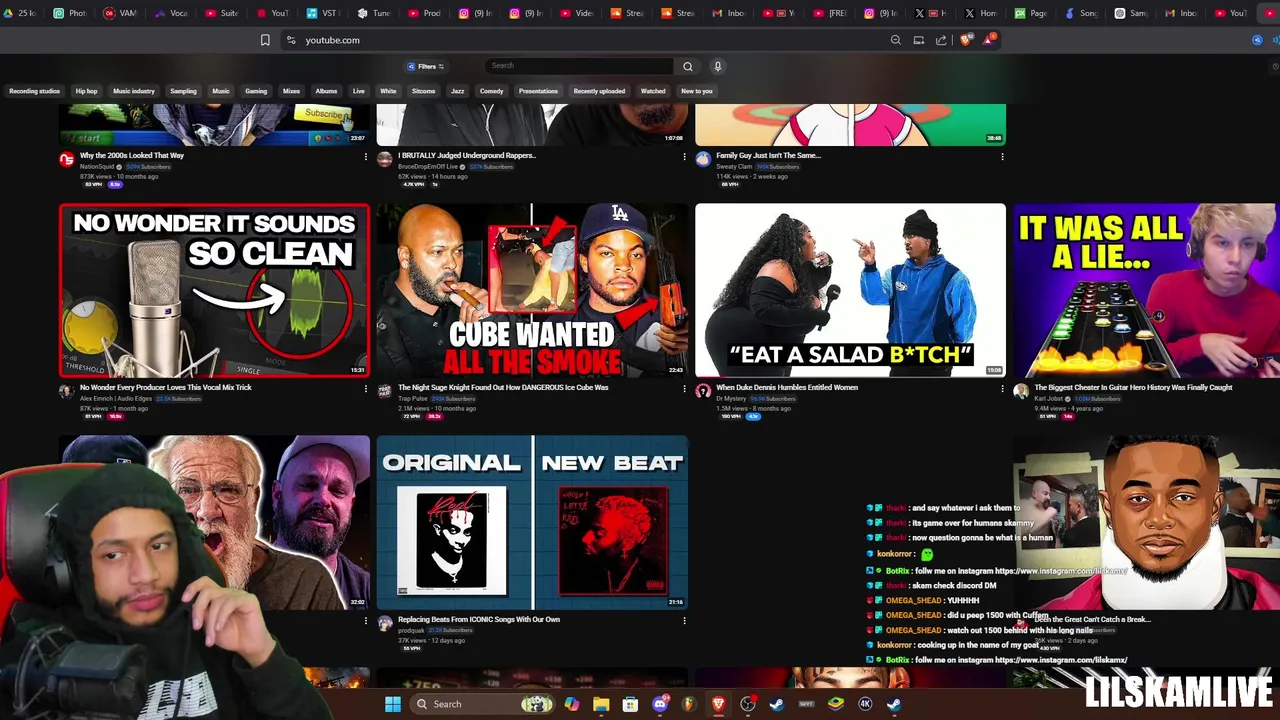Image resolution: width=1280 pixels, height=720 pixels.
Task: Click the zoom magnifier icon in the address bar
Action: 895,40
